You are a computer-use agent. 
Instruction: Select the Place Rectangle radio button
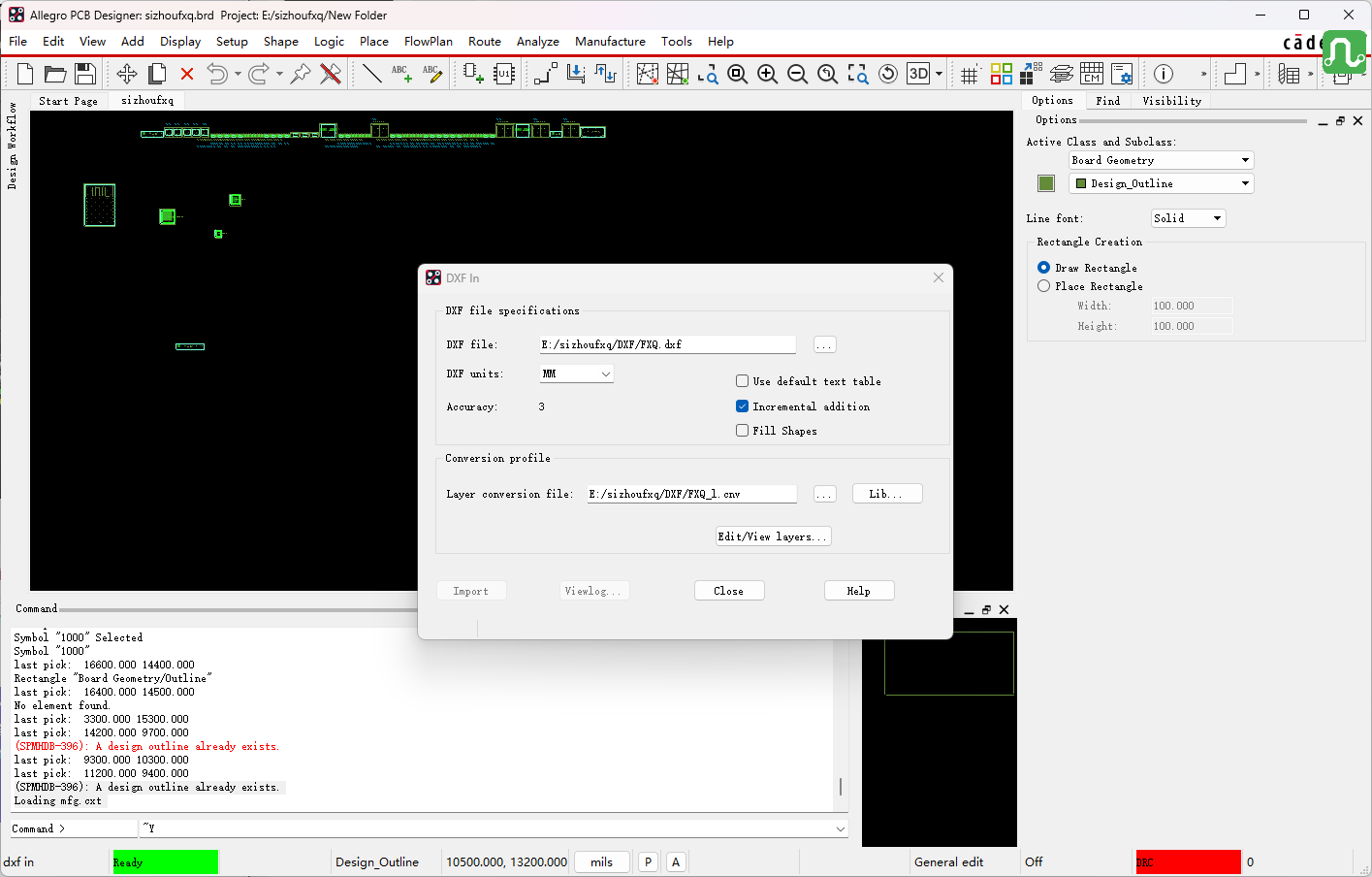click(x=1043, y=286)
